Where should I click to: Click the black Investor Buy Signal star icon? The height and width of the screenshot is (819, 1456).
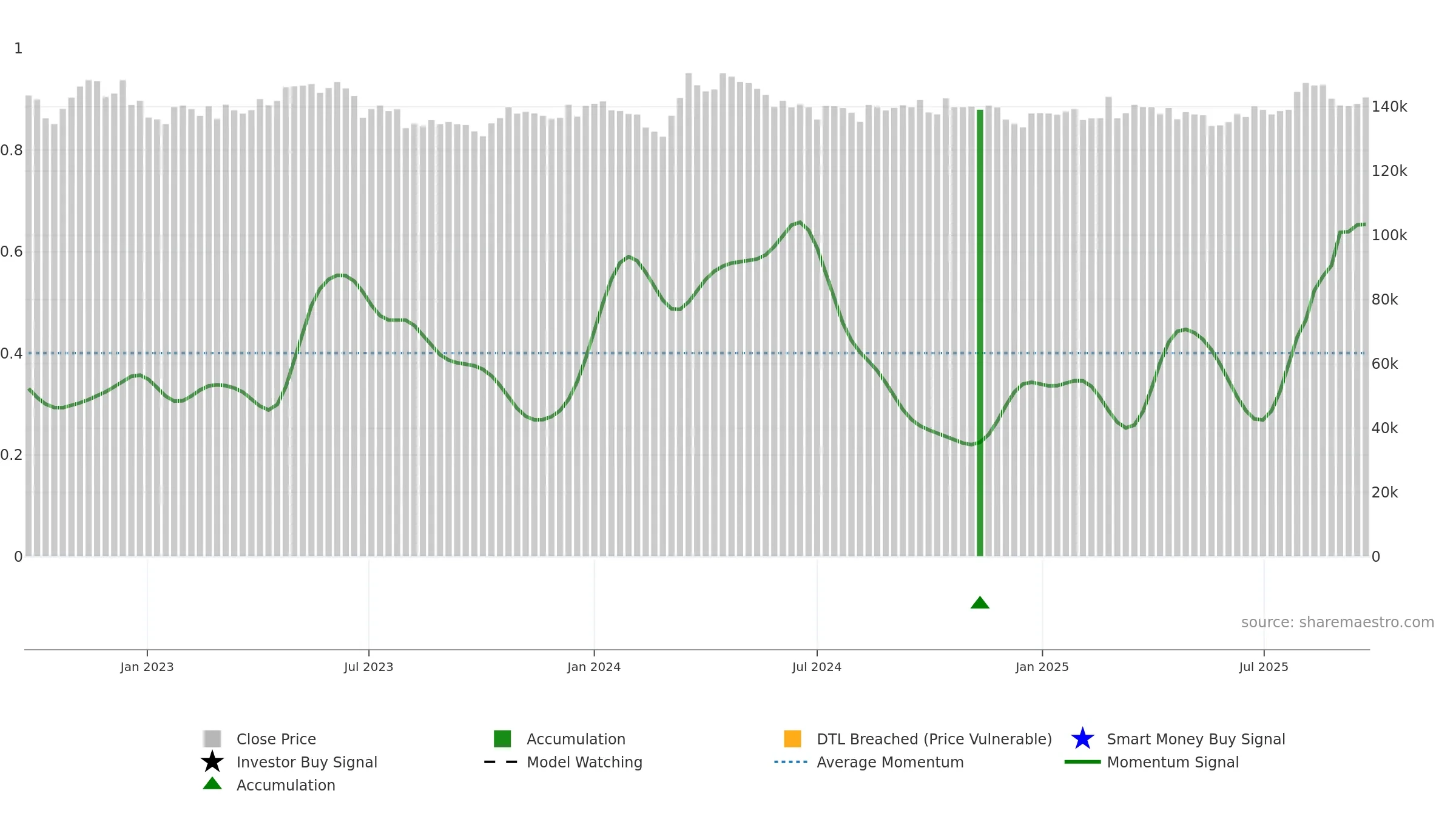[x=212, y=761]
